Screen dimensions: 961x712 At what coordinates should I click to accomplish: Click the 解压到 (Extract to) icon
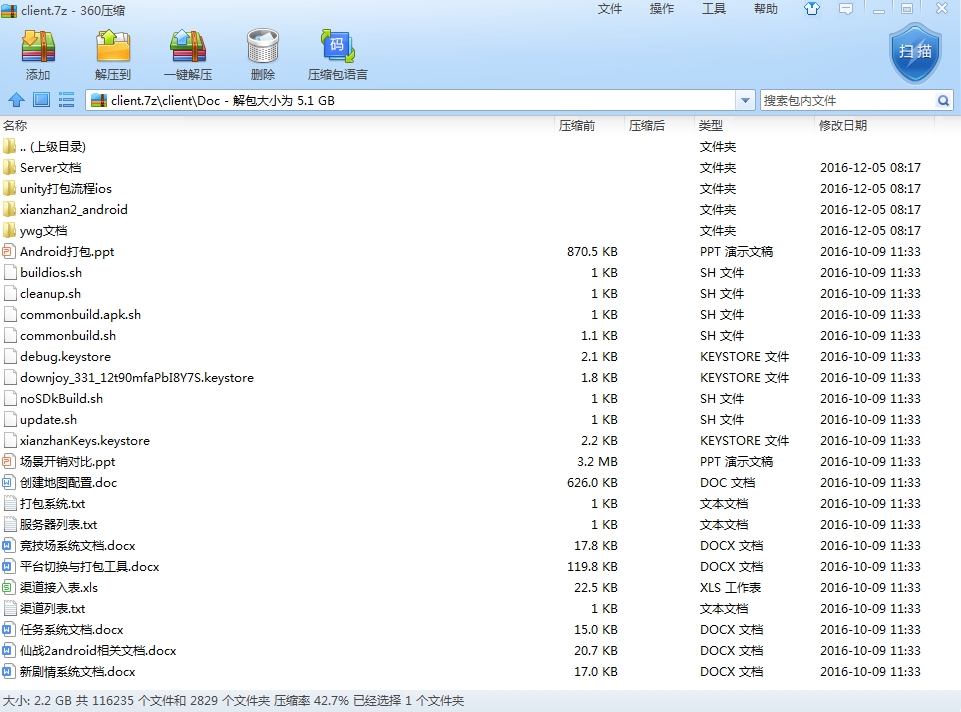[x=113, y=54]
